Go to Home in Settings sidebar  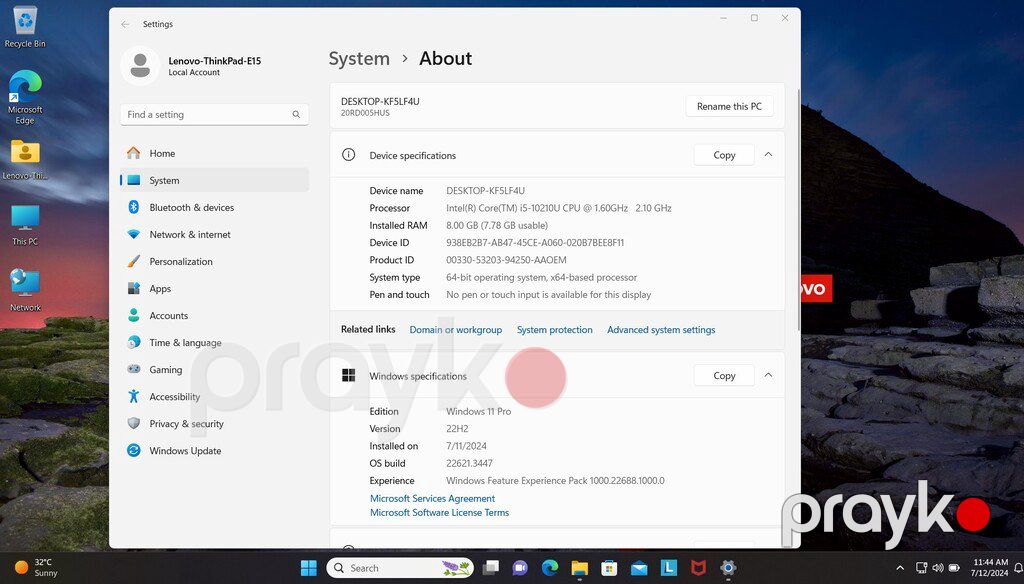click(214, 153)
